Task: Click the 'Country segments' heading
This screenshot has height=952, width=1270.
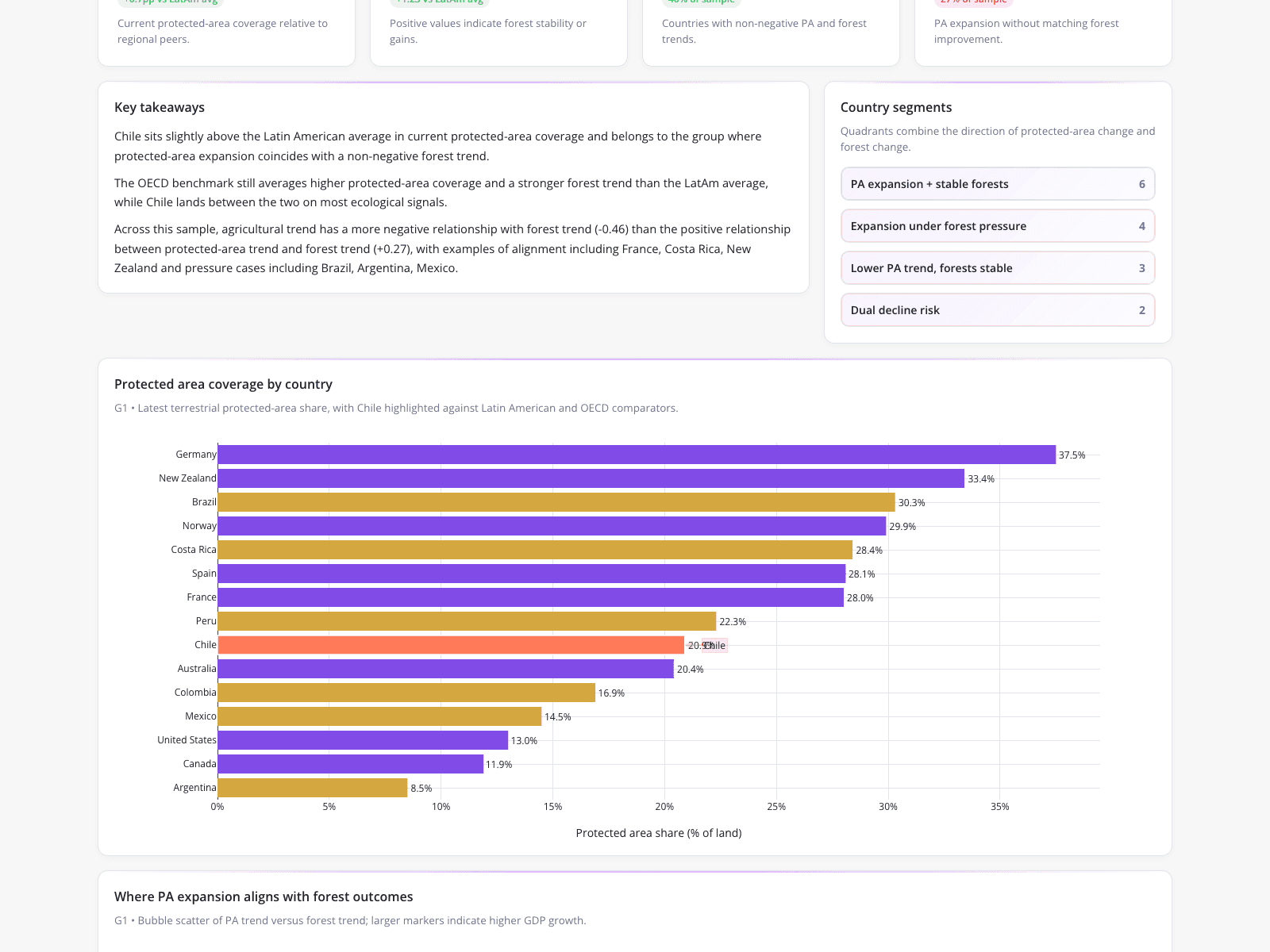Action: (x=896, y=107)
